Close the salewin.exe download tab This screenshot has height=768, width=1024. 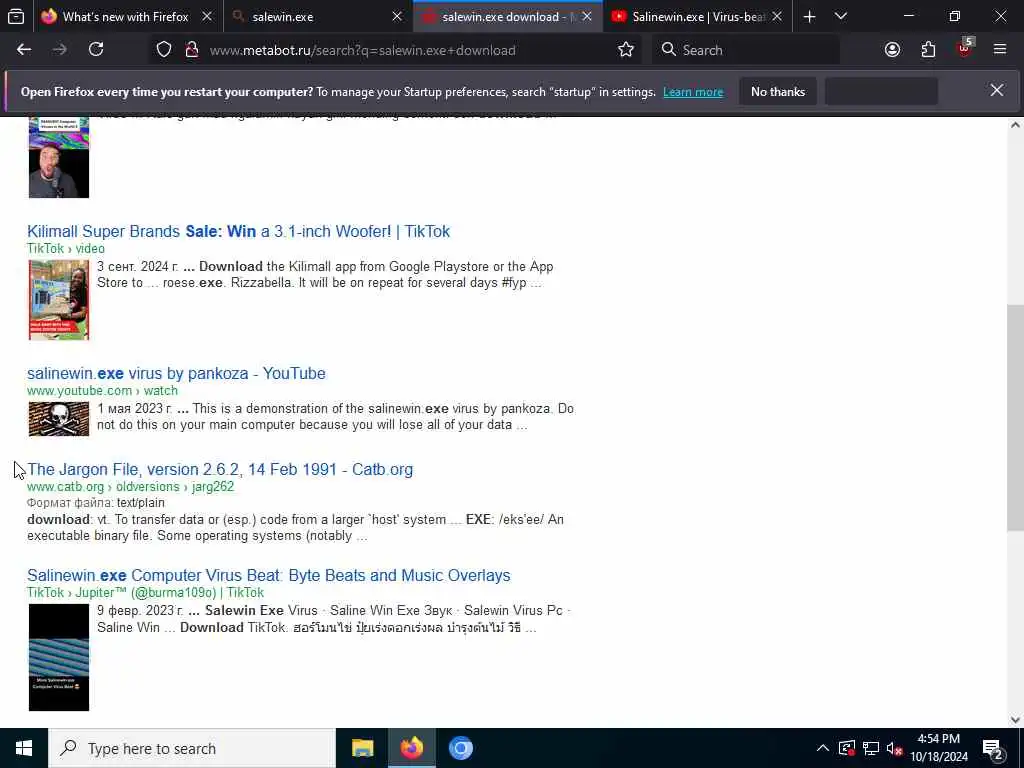[587, 17]
